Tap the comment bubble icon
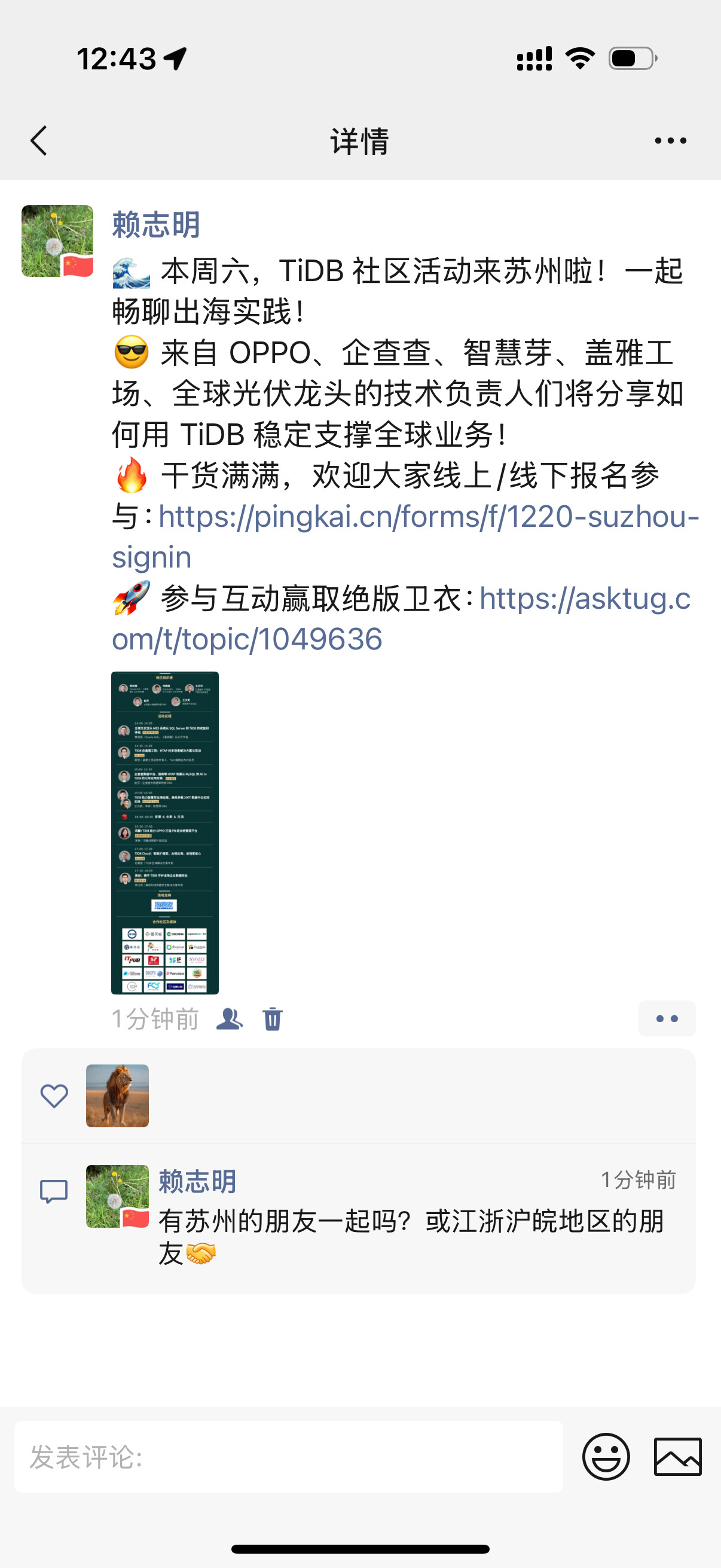This screenshot has width=721, height=1568. click(x=54, y=1191)
